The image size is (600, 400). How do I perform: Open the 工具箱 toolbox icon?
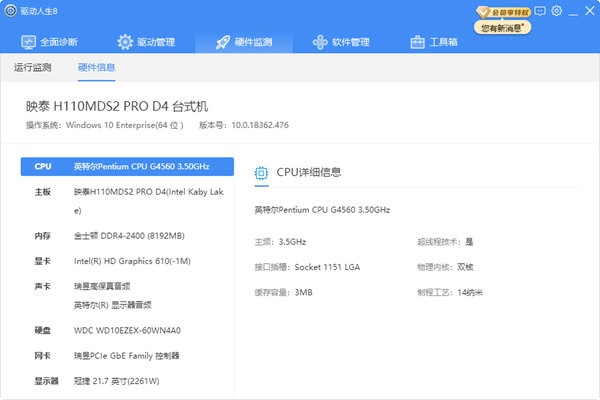pos(418,42)
